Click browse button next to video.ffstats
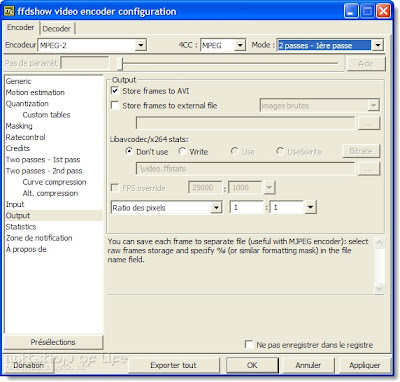Screen dimensions: 400x382 pos(369,169)
